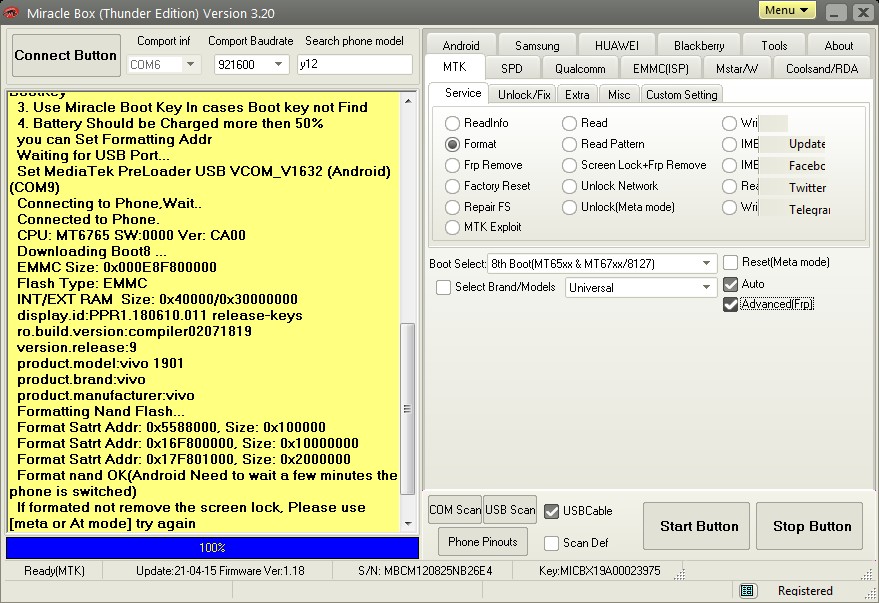Click the Start Button
Screen dimensions: 879x603
tap(696, 526)
